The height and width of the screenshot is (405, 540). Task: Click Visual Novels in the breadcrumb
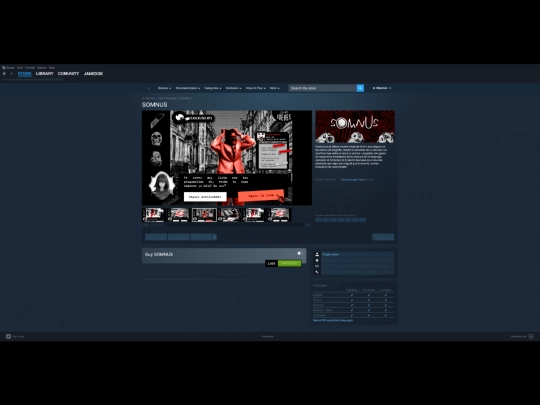coord(167,98)
